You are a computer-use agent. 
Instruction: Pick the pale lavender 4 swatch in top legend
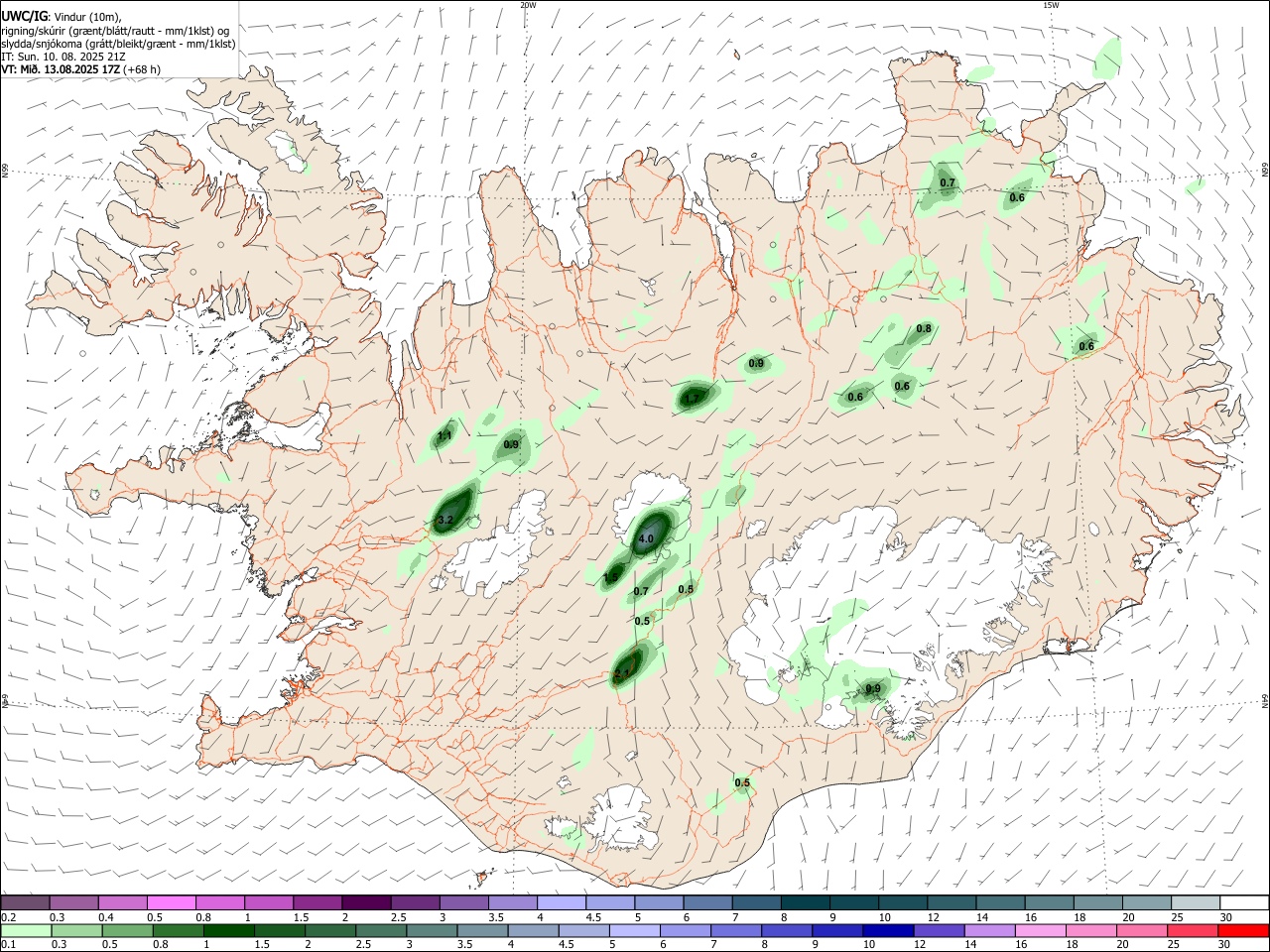click(x=561, y=902)
